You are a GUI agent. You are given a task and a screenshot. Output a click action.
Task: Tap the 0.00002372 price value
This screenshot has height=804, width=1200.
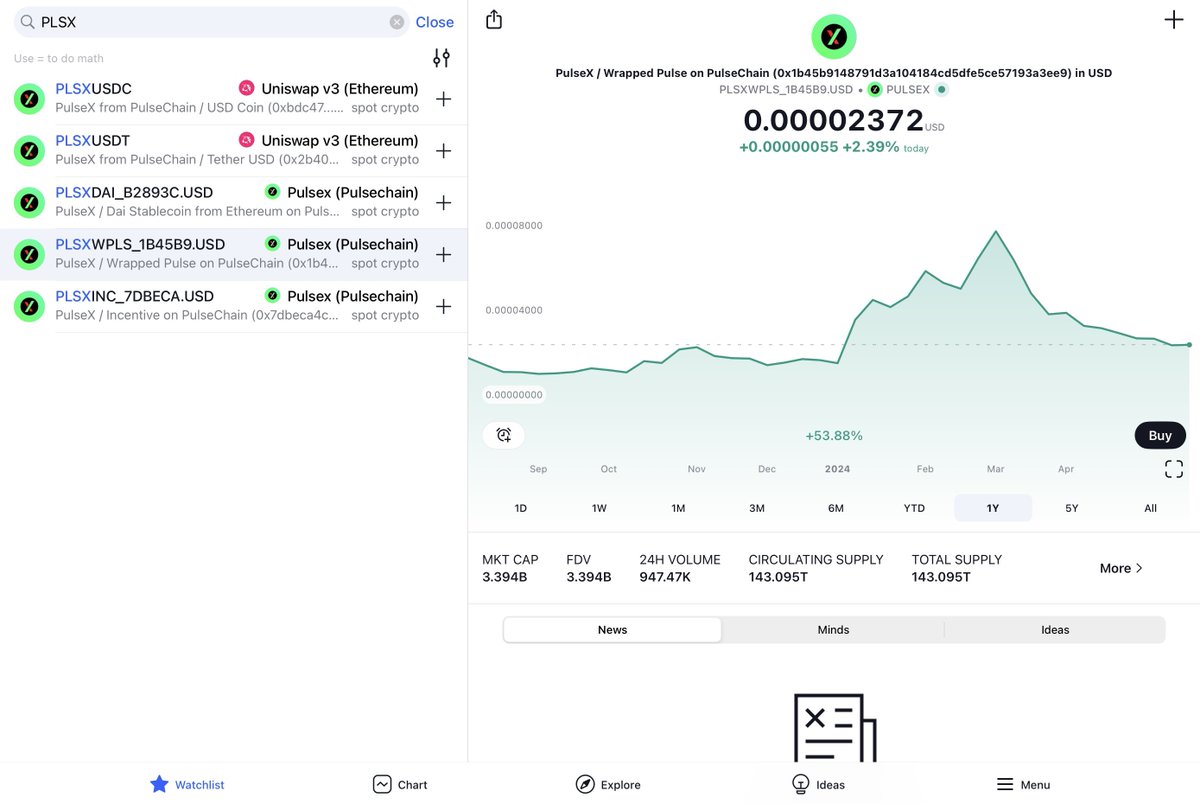[833, 121]
